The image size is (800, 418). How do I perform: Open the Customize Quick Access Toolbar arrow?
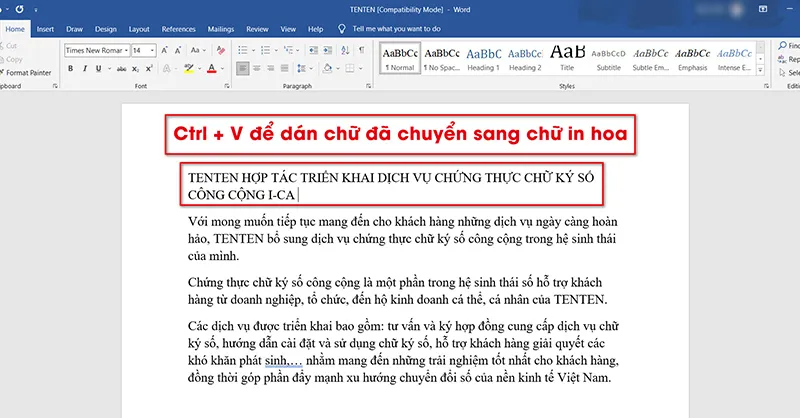pyautogui.click(x=36, y=10)
